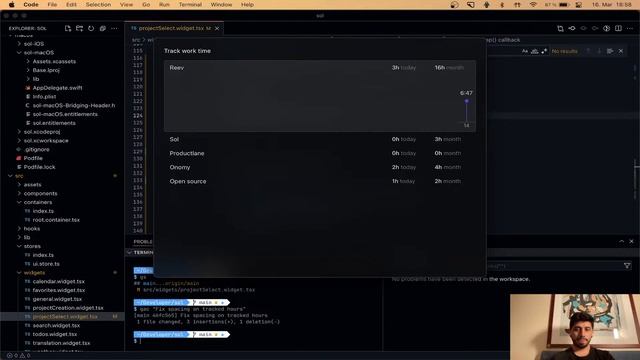Screen dimensions: 640x360
Task: Toggle Match Case in find widget
Action: tap(525, 51)
